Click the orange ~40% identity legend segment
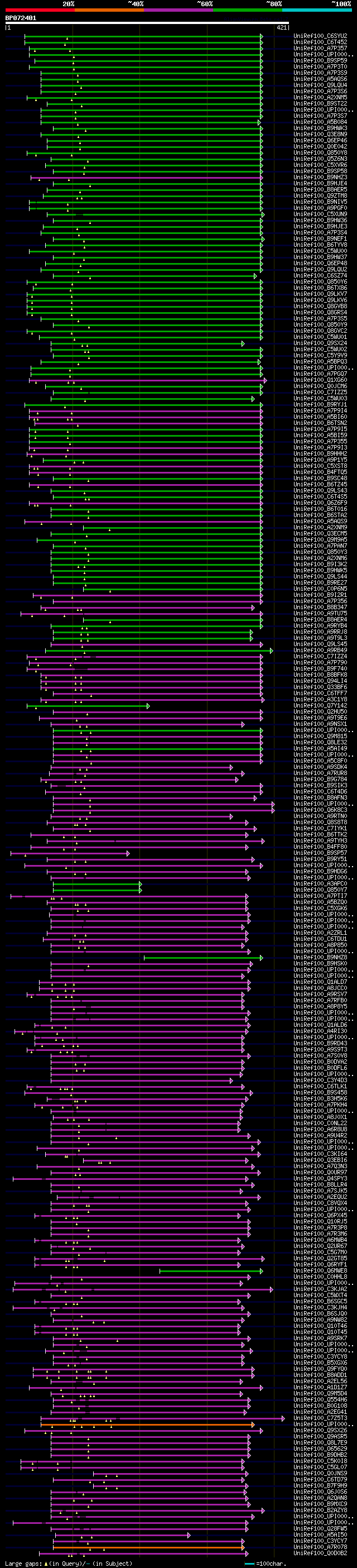The height and width of the screenshot is (1568, 357). pos(109,9)
